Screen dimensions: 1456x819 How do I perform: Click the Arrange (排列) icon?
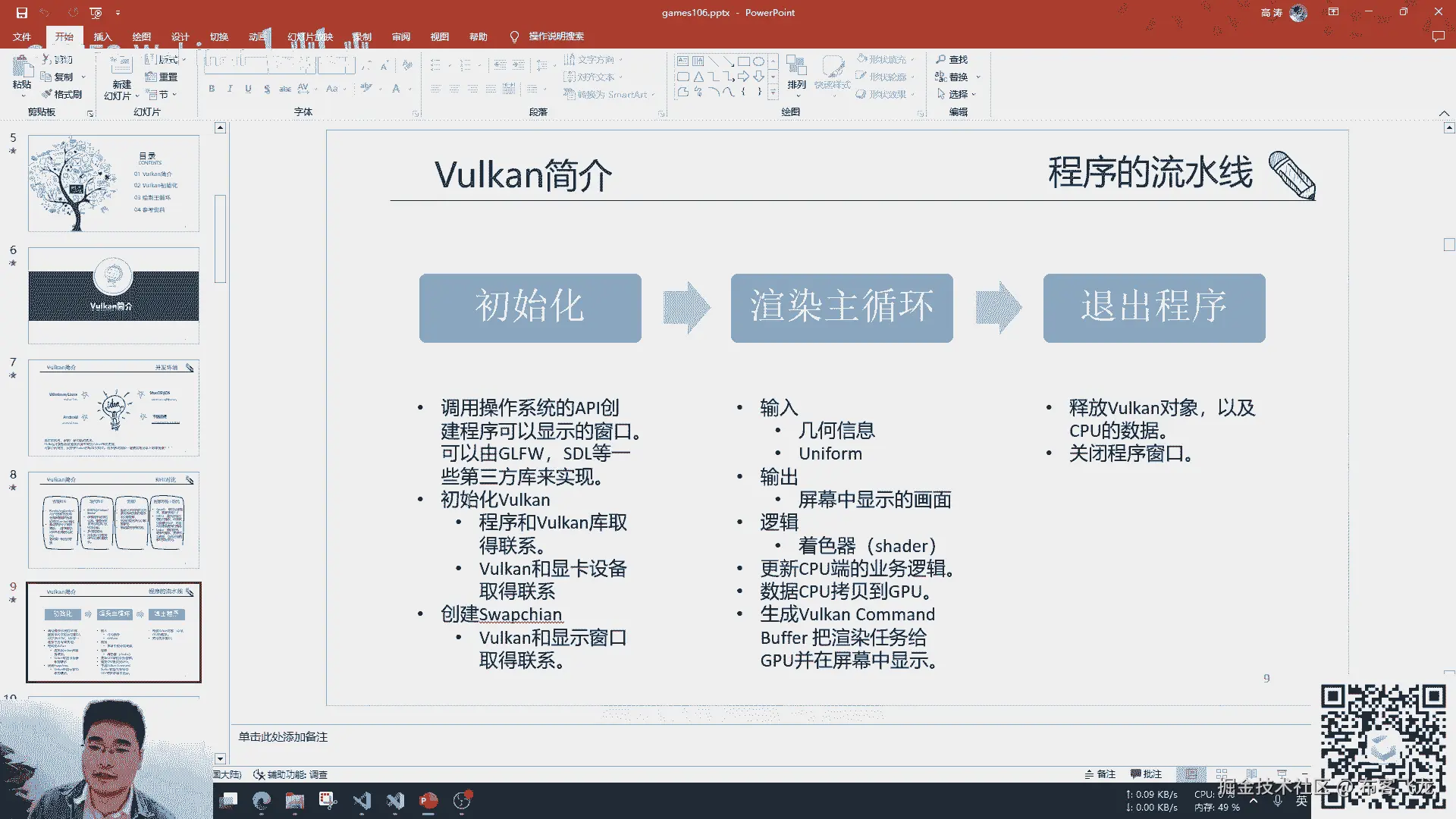click(796, 67)
